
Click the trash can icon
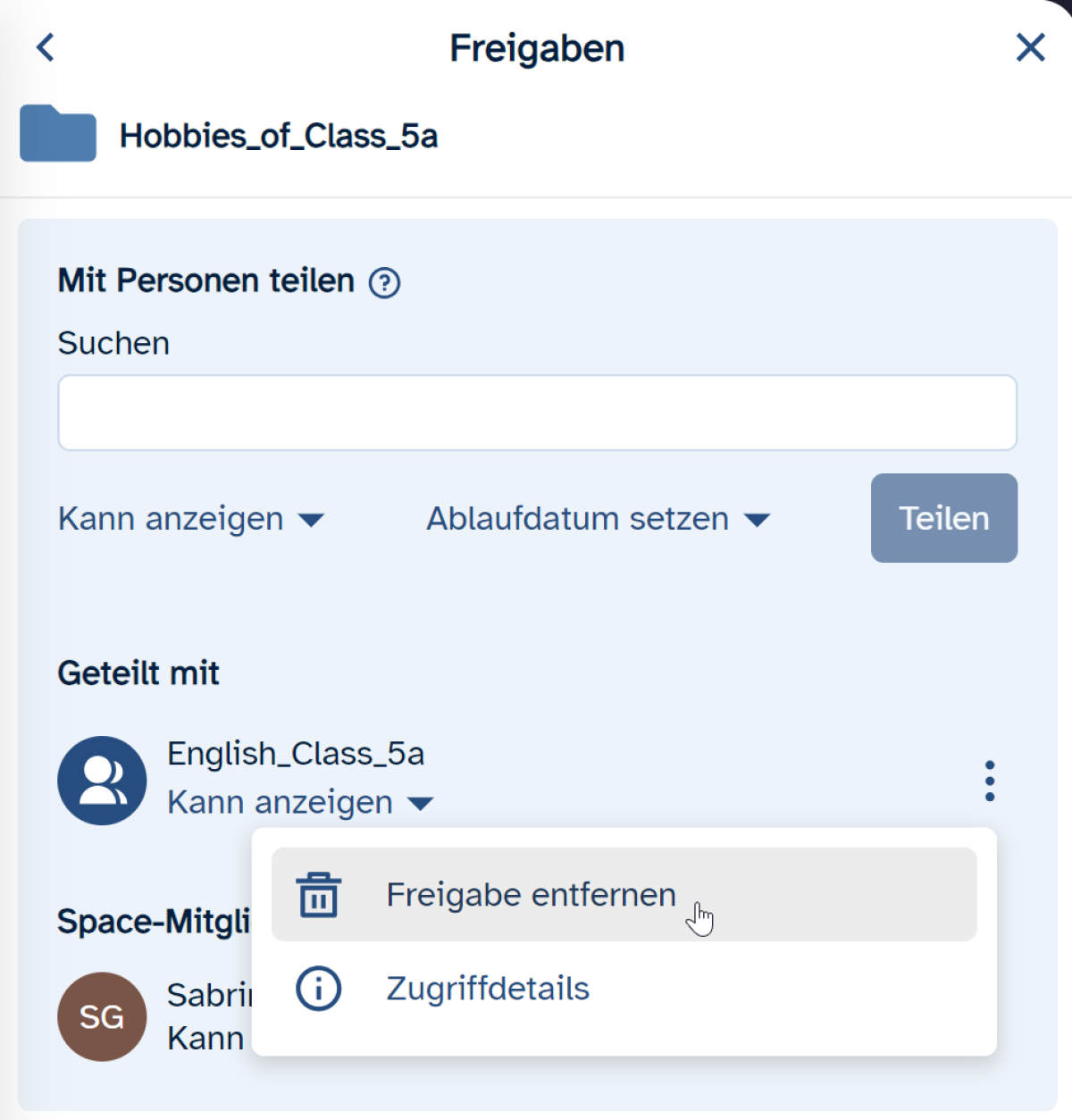point(319,894)
